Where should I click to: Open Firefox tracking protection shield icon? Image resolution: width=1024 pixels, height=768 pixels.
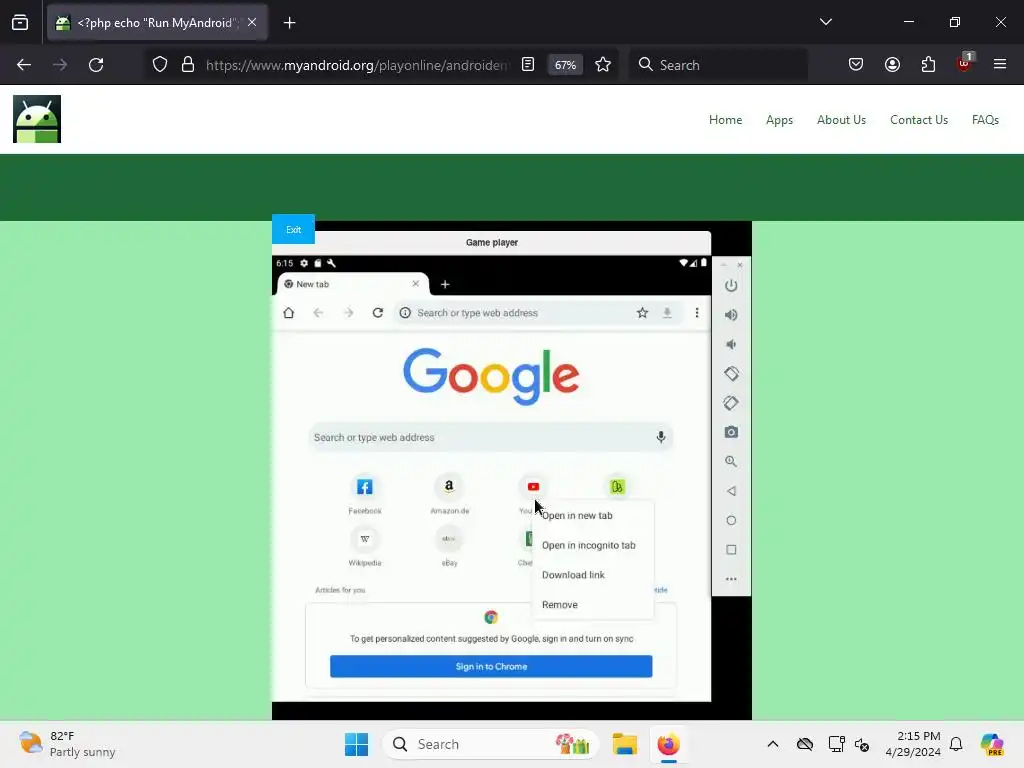(160, 65)
